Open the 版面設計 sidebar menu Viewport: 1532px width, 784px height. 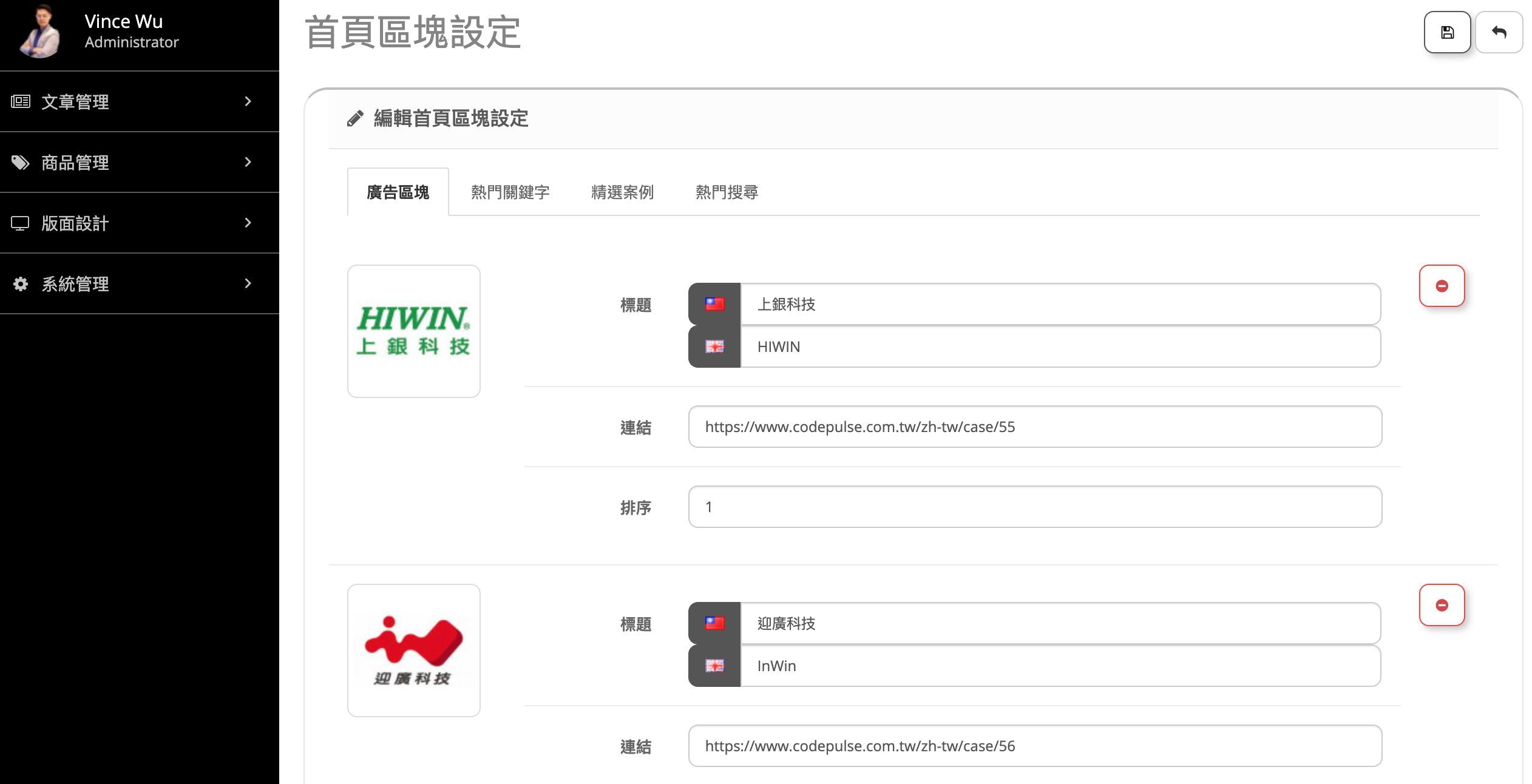coord(140,223)
